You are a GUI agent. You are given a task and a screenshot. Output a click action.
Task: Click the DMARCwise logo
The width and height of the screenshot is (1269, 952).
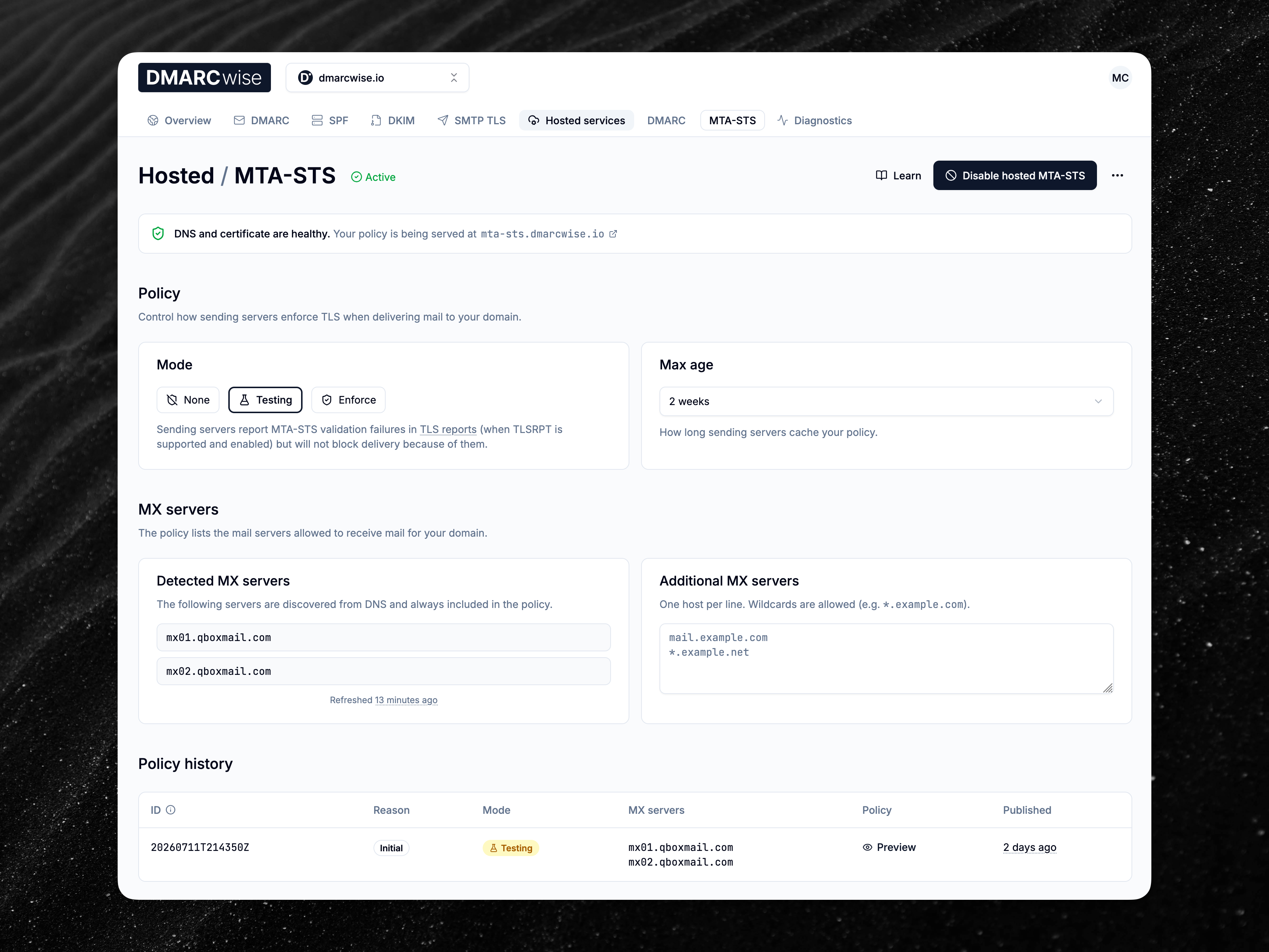pos(204,78)
